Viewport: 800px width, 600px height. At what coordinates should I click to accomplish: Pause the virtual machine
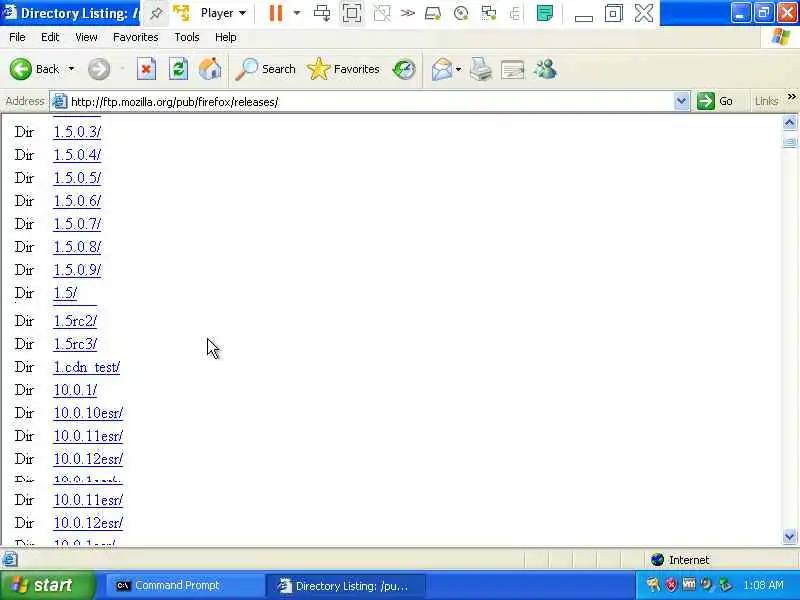276,13
